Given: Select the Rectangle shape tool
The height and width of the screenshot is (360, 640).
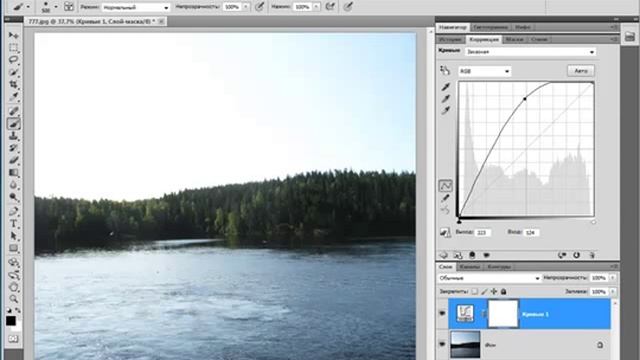Looking at the screenshot, I should tap(13, 248).
